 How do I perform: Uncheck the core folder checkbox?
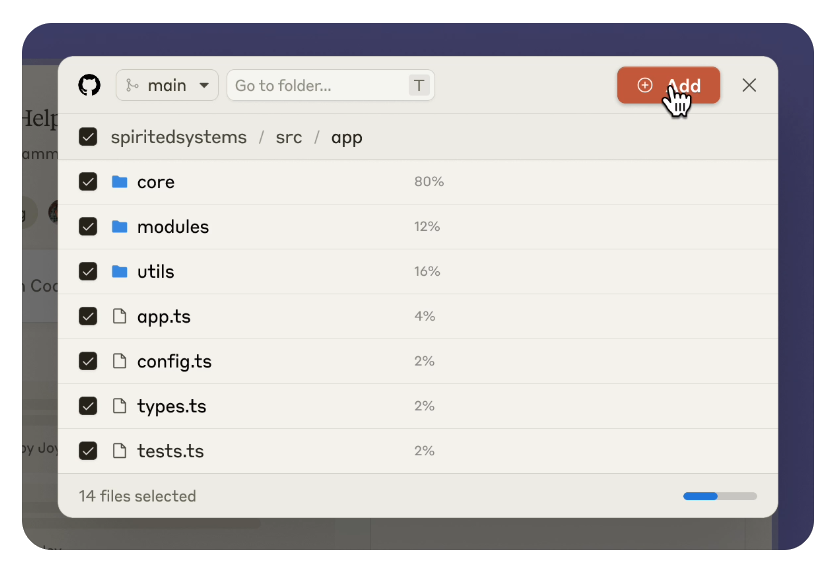click(x=88, y=182)
